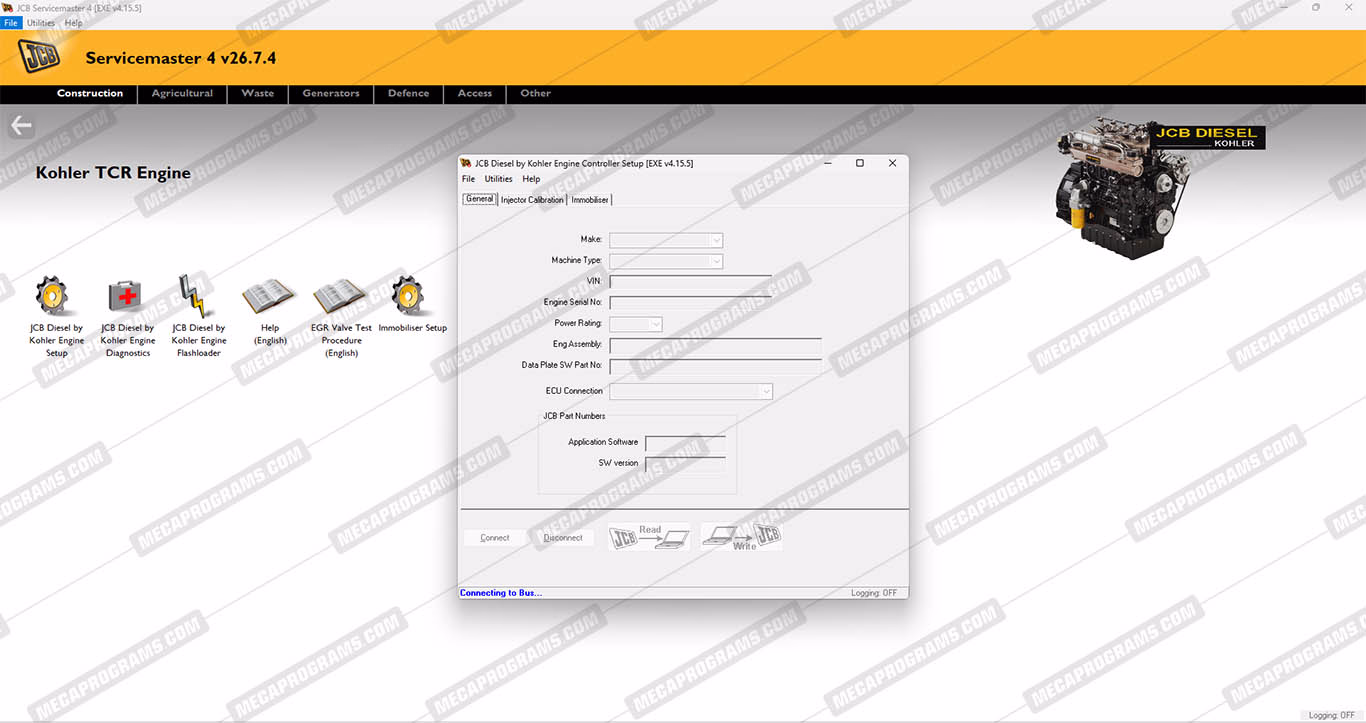Image resolution: width=1366 pixels, height=723 pixels.
Task: Select the Defence category tab
Action: click(x=409, y=94)
